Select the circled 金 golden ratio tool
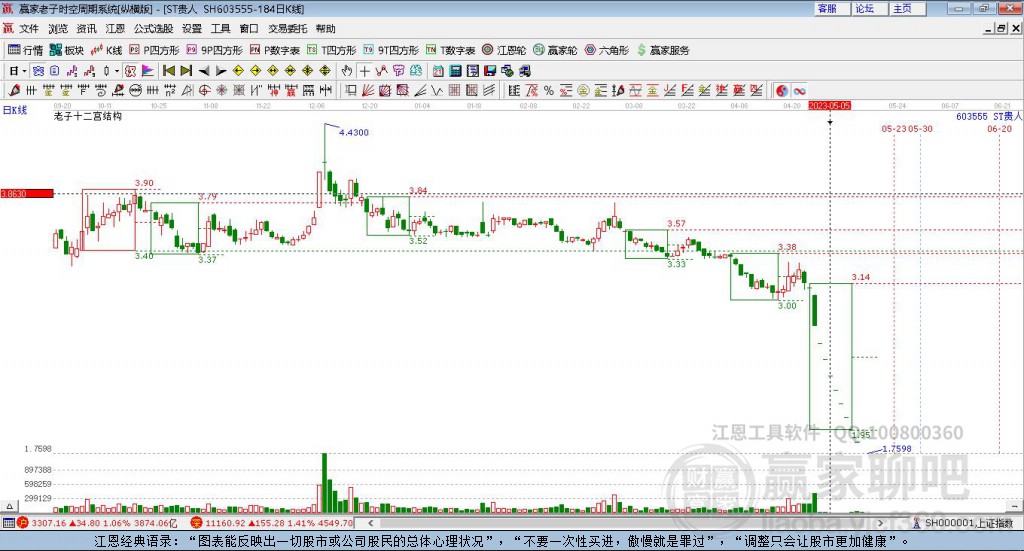1024x551 pixels. point(583,90)
